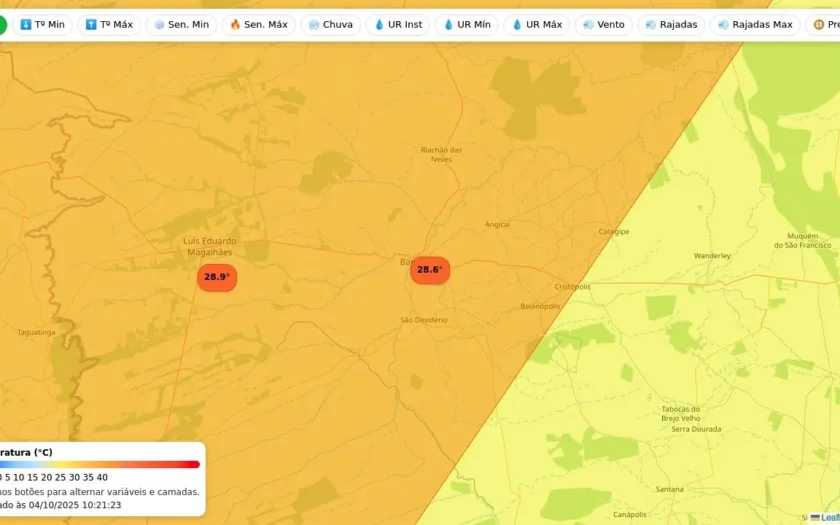Click the droplet icon on UR Máx

517,25
